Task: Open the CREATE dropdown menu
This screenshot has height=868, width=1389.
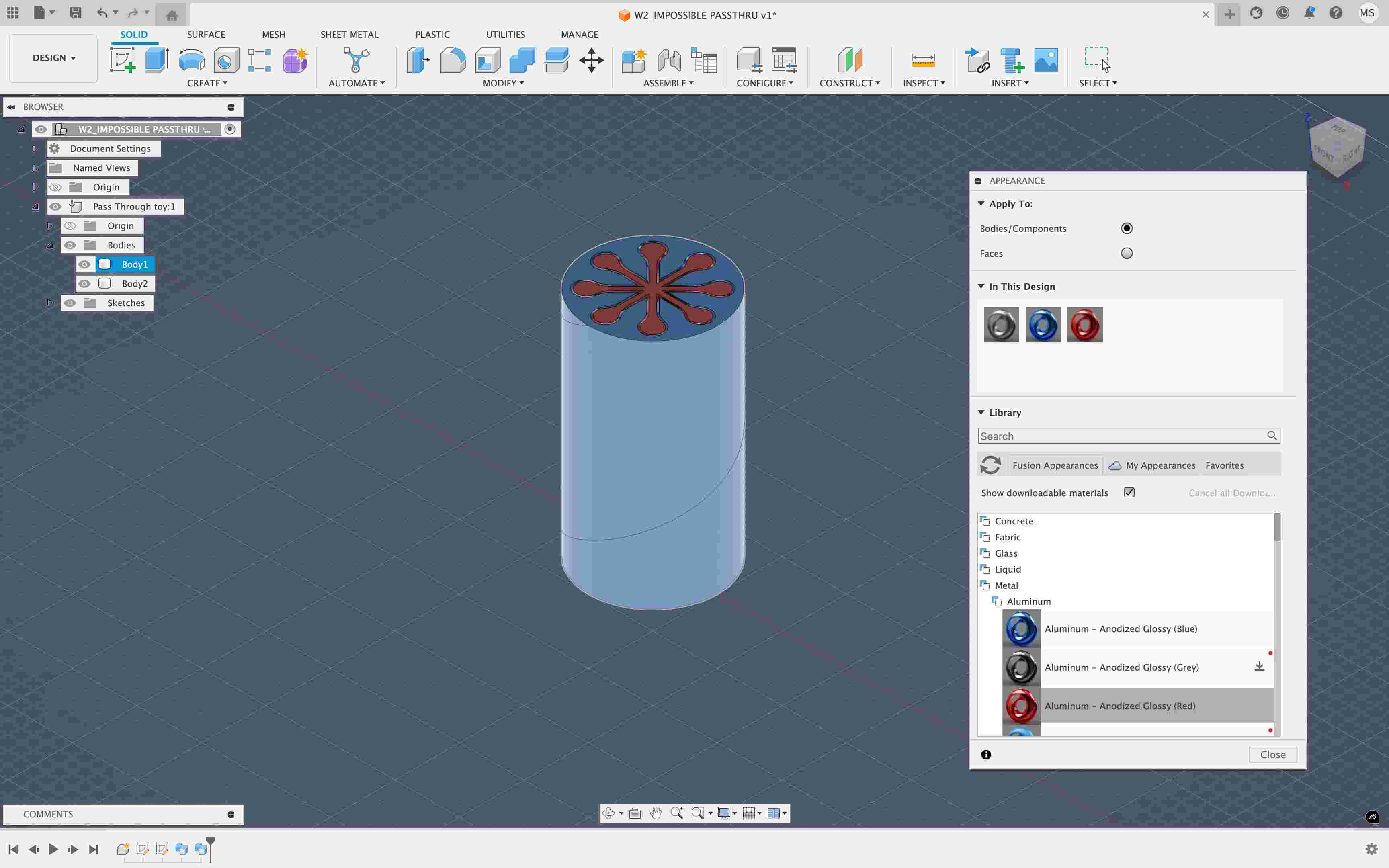Action: point(207,83)
